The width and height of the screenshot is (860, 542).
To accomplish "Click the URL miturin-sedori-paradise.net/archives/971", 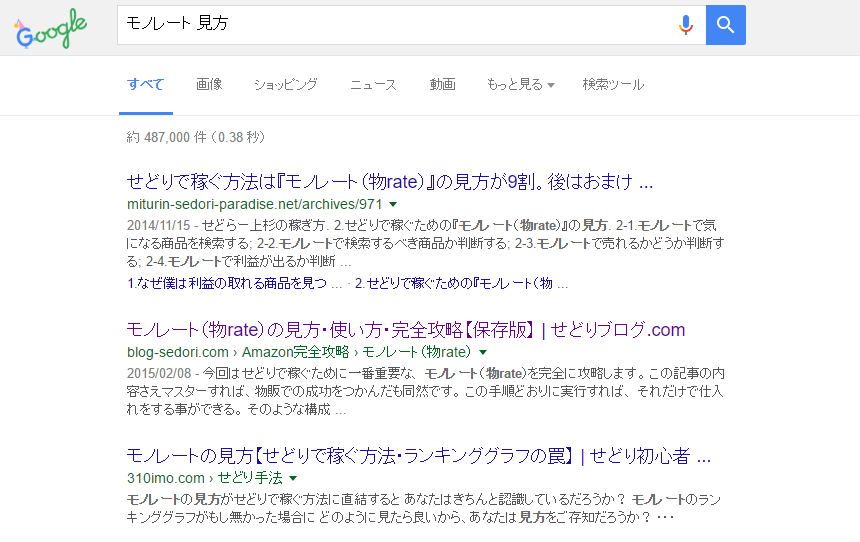I will 254,204.
